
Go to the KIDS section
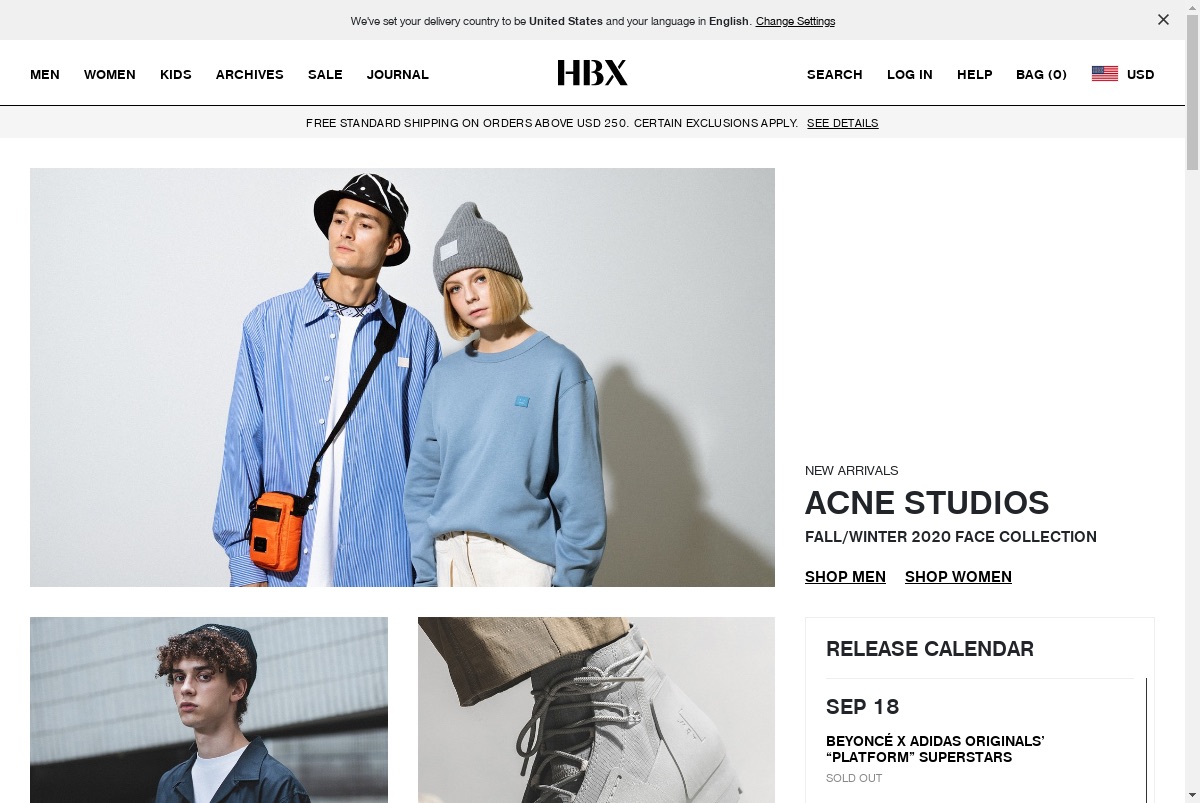(x=176, y=75)
